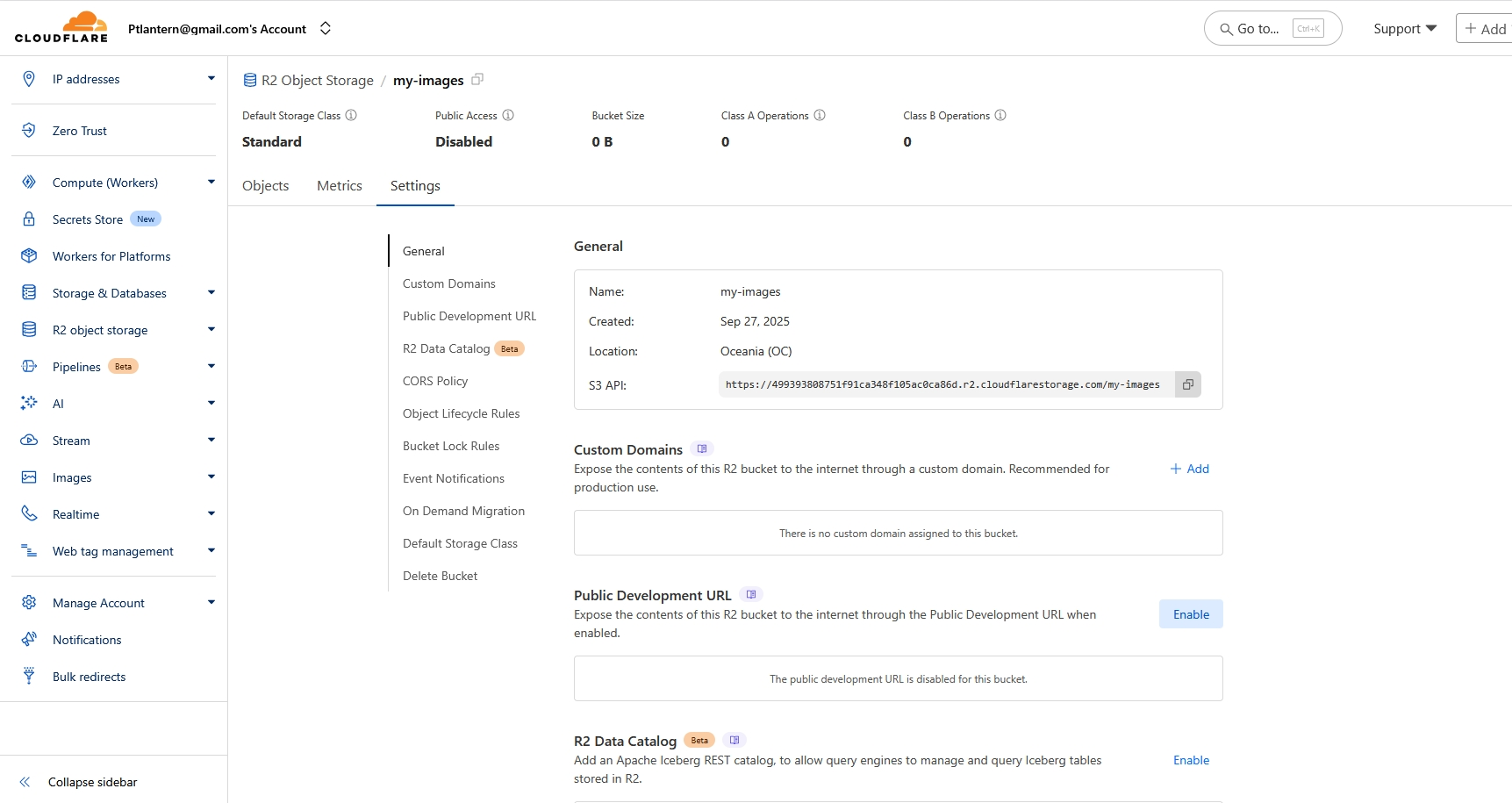Copy bucket name my-images icon

pos(477,80)
